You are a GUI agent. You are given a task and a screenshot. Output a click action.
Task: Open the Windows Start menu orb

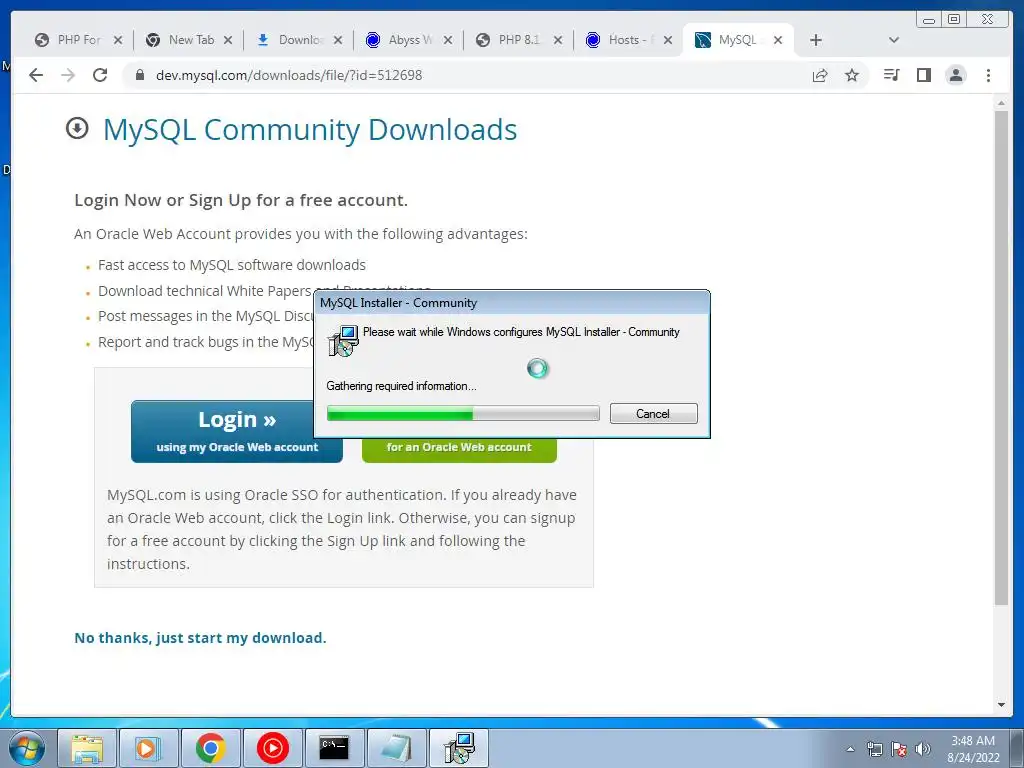coord(27,748)
